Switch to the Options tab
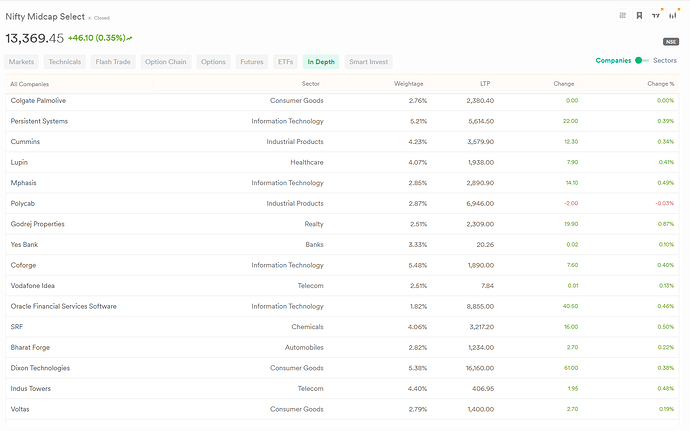Image resolution: width=690 pixels, height=431 pixels. [x=213, y=62]
